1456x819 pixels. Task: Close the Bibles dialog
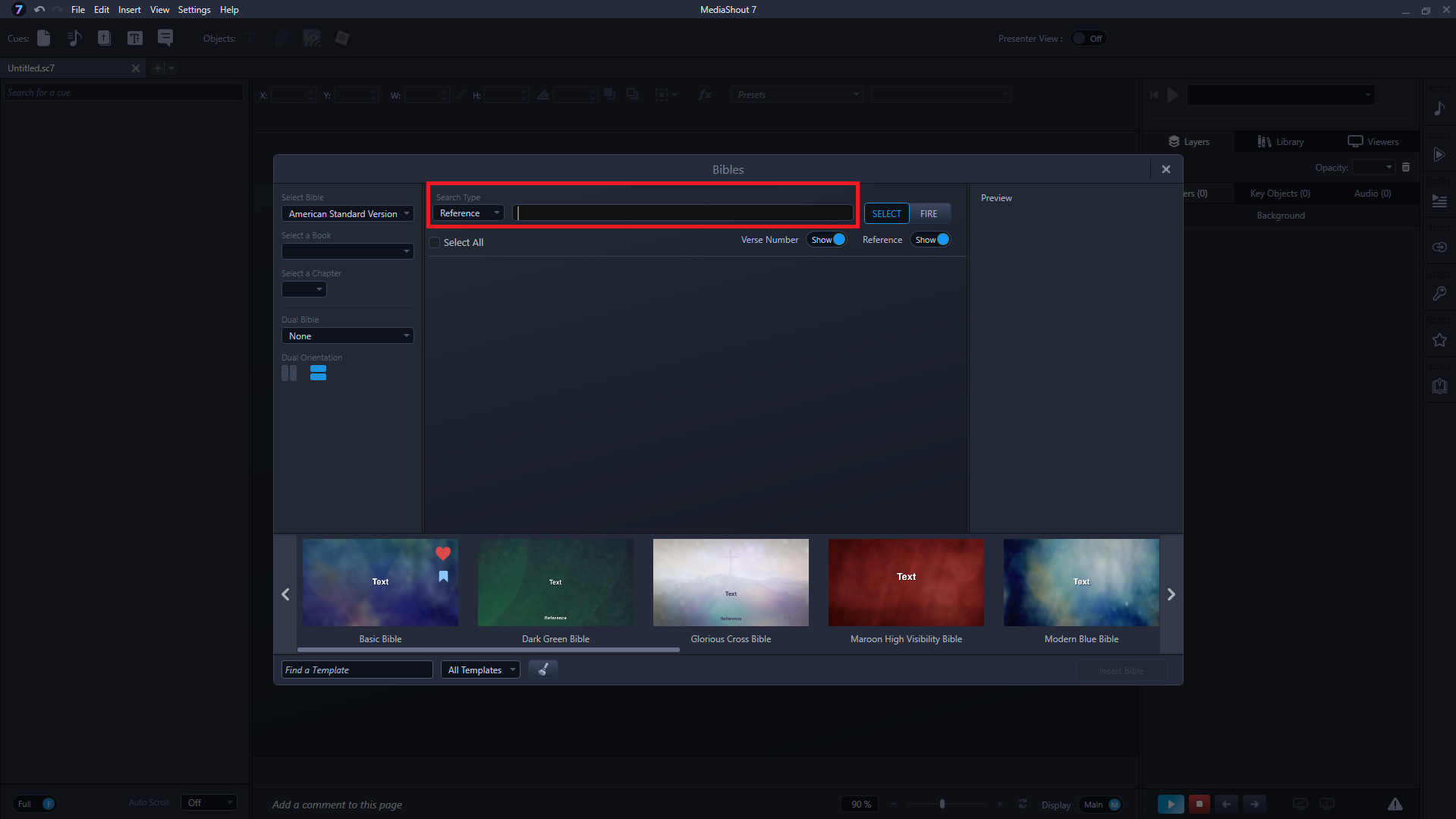1166,169
